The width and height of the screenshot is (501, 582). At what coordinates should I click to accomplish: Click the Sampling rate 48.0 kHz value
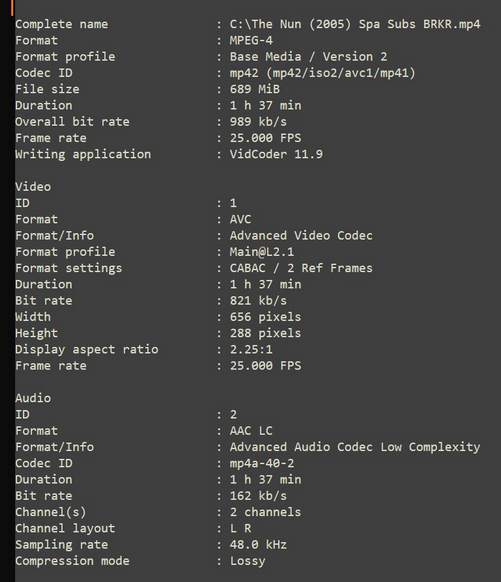[258, 545]
